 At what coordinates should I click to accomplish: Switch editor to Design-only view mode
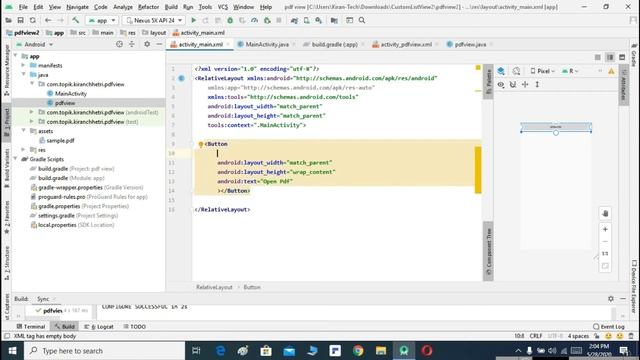tap(622, 58)
